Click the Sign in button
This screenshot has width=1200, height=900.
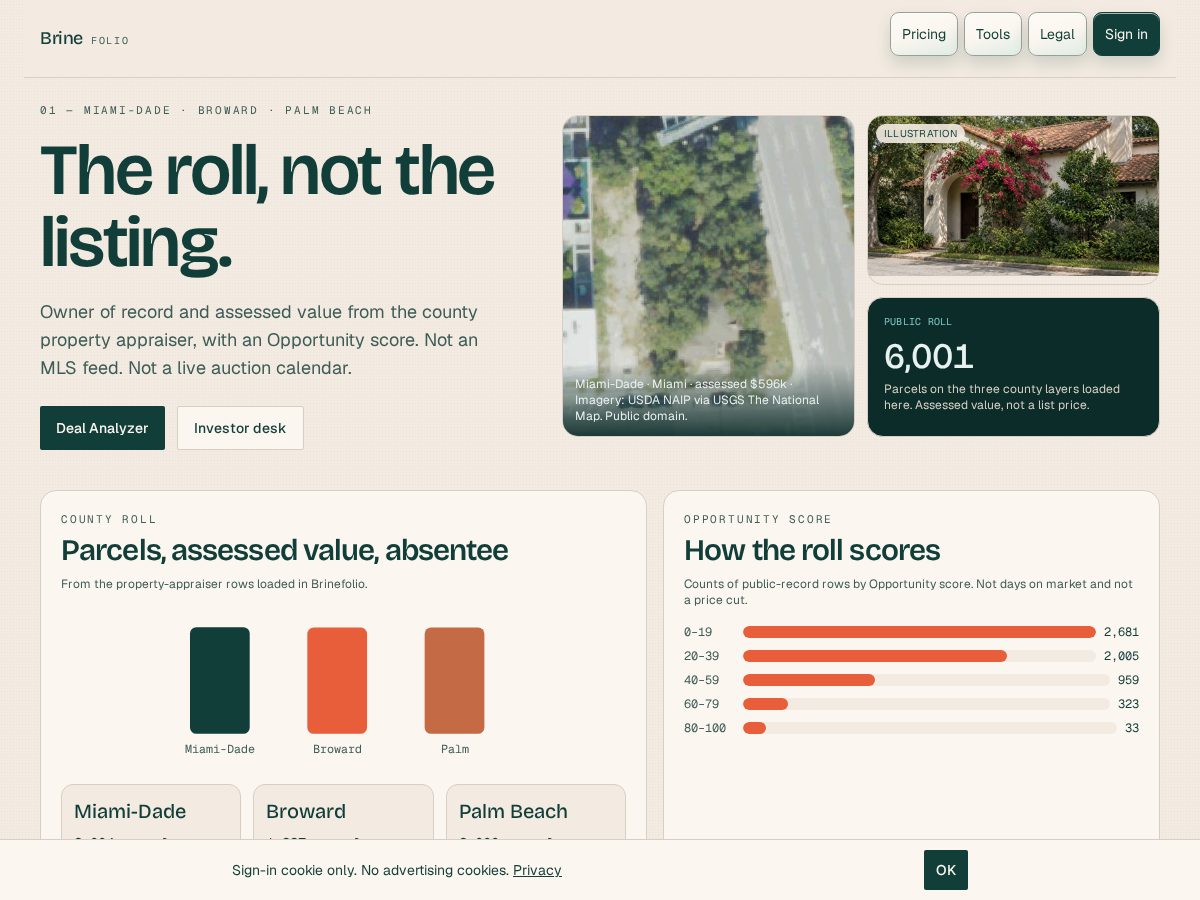[x=1126, y=34]
